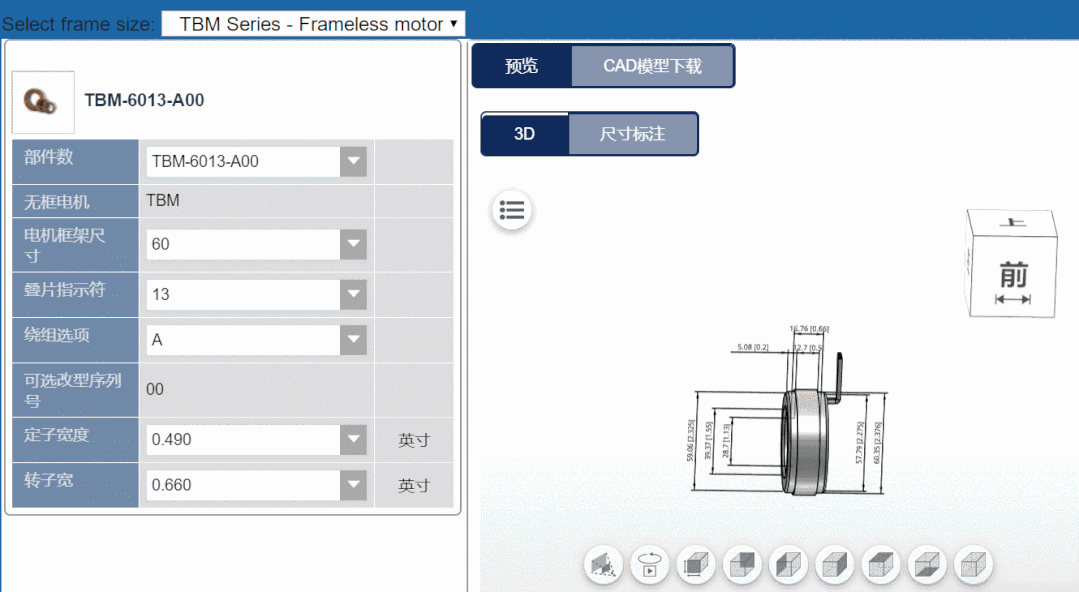This screenshot has height=592, width=1079.
Task: Switch to the CAD模型下载 tab
Action: pos(652,66)
